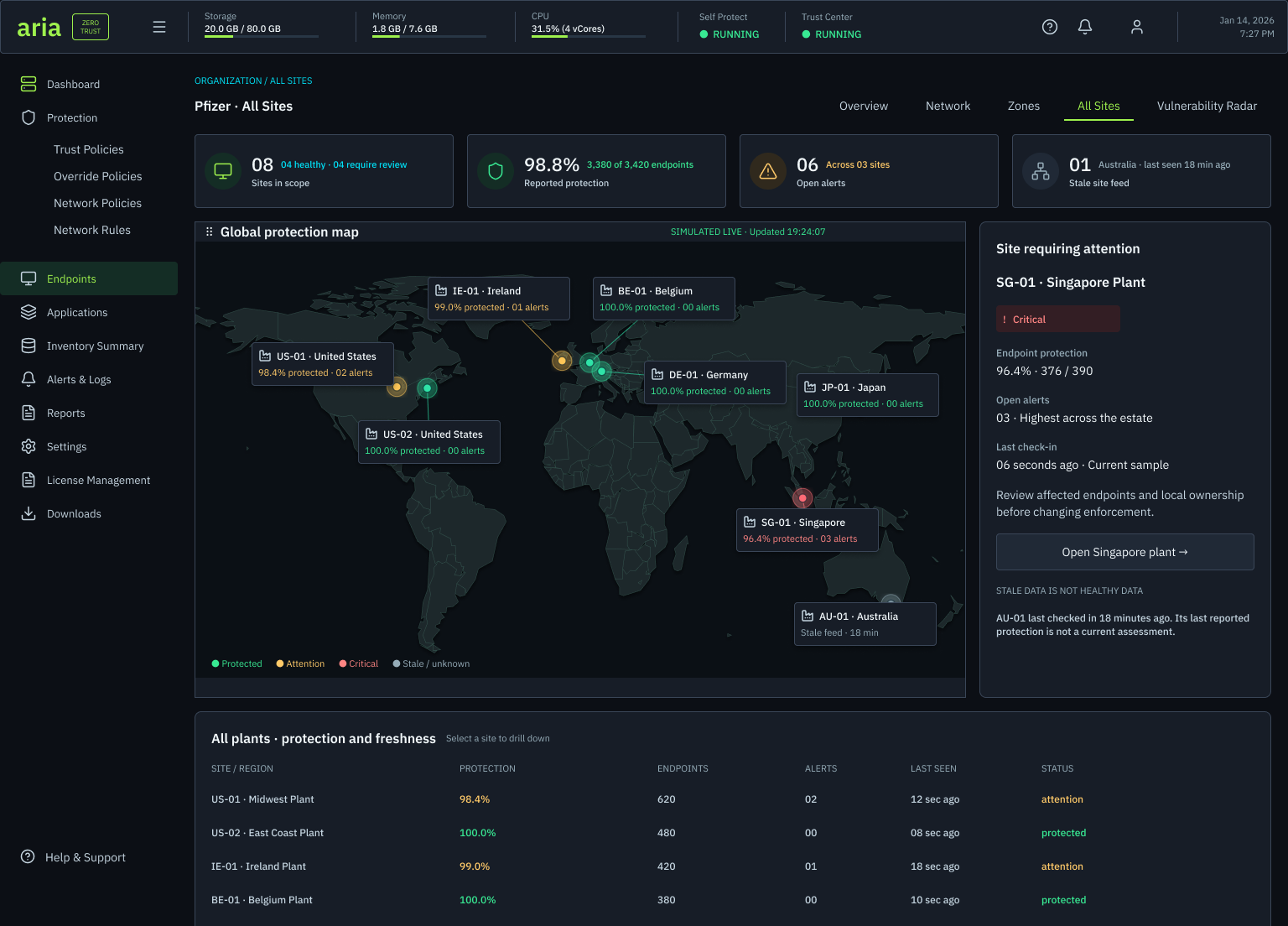The width and height of the screenshot is (1288, 926).
Task: Open the user profile icon
Action: [x=1137, y=27]
